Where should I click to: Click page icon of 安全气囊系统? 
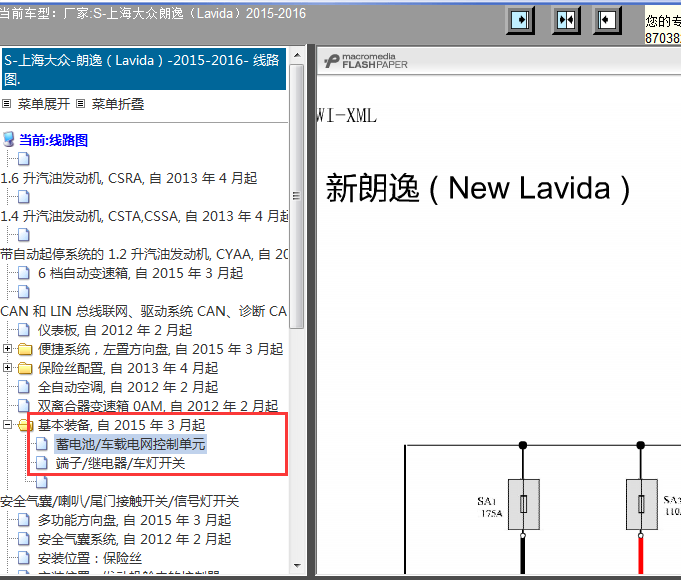tap(23, 539)
